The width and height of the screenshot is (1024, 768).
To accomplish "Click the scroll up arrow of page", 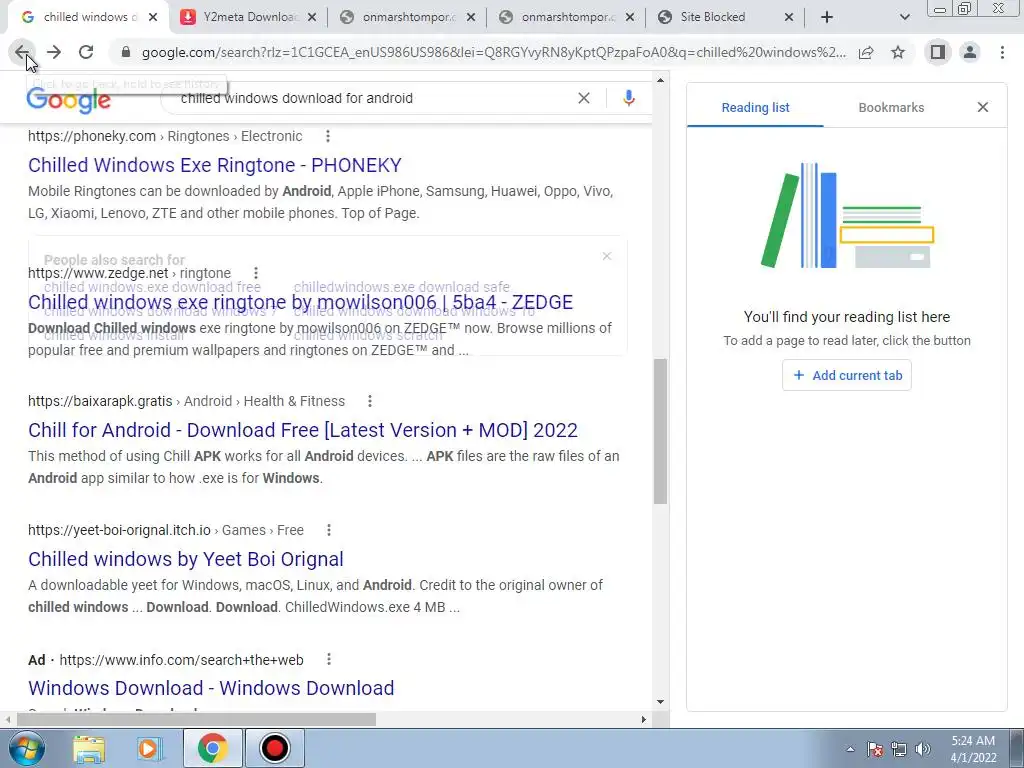I will [x=660, y=80].
